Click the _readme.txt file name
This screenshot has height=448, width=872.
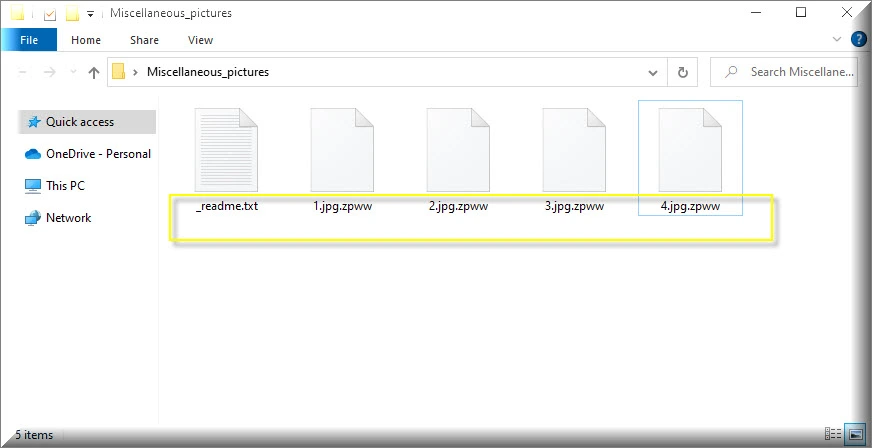(227, 206)
